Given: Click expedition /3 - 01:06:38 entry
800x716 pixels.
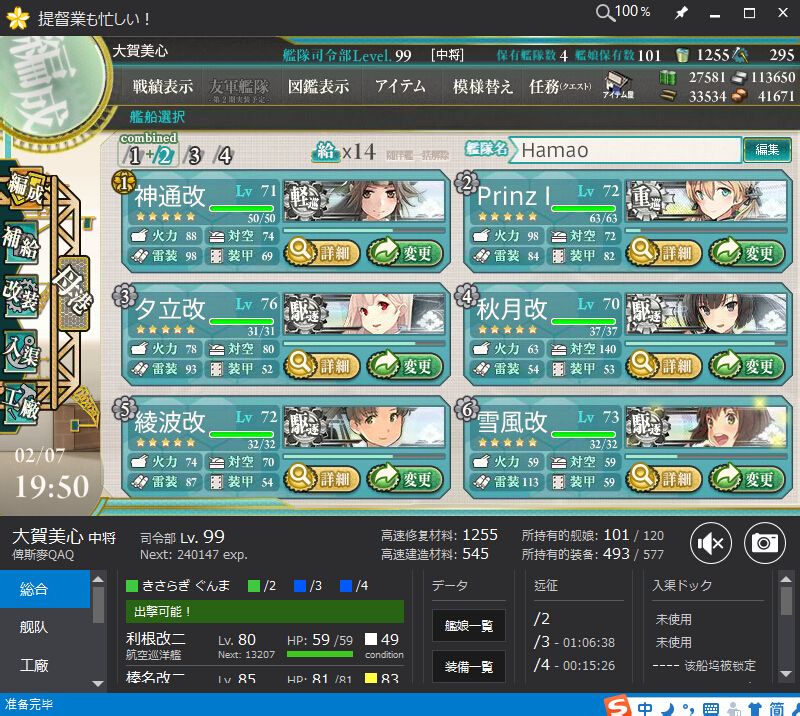Looking at the screenshot, I should coord(574,642).
